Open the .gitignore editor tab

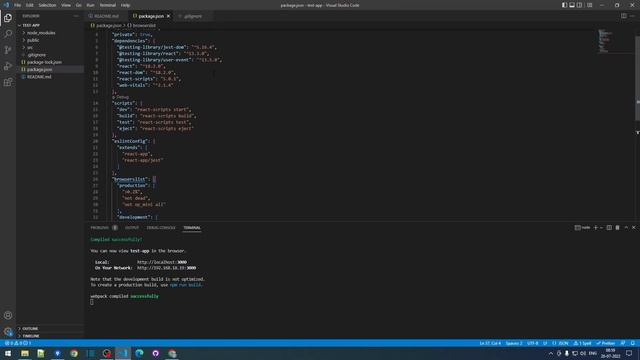[x=193, y=16]
